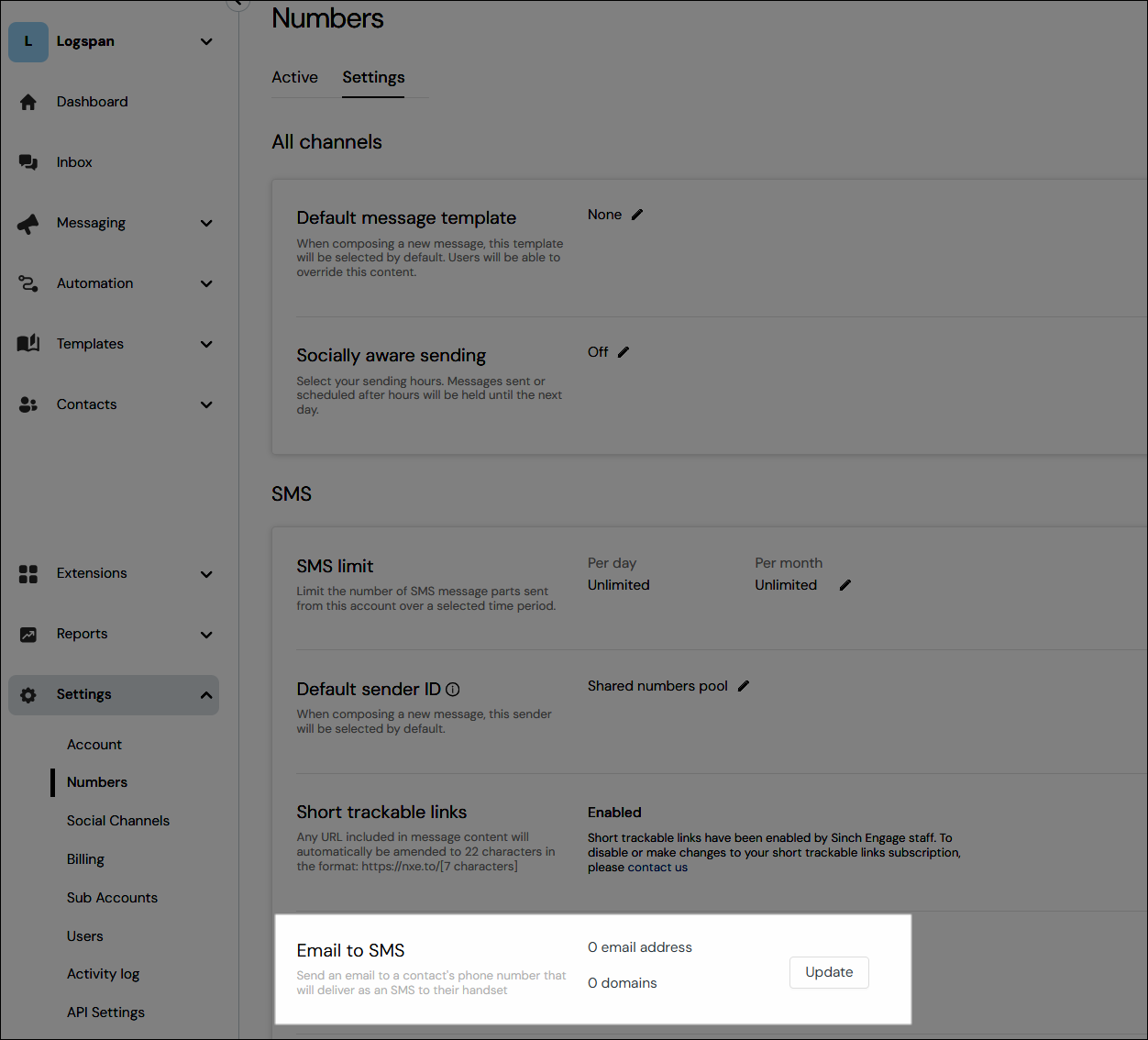This screenshot has height=1040, width=1148.
Task: Collapse the Settings section in the sidebar
Action: pyautogui.click(x=206, y=694)
